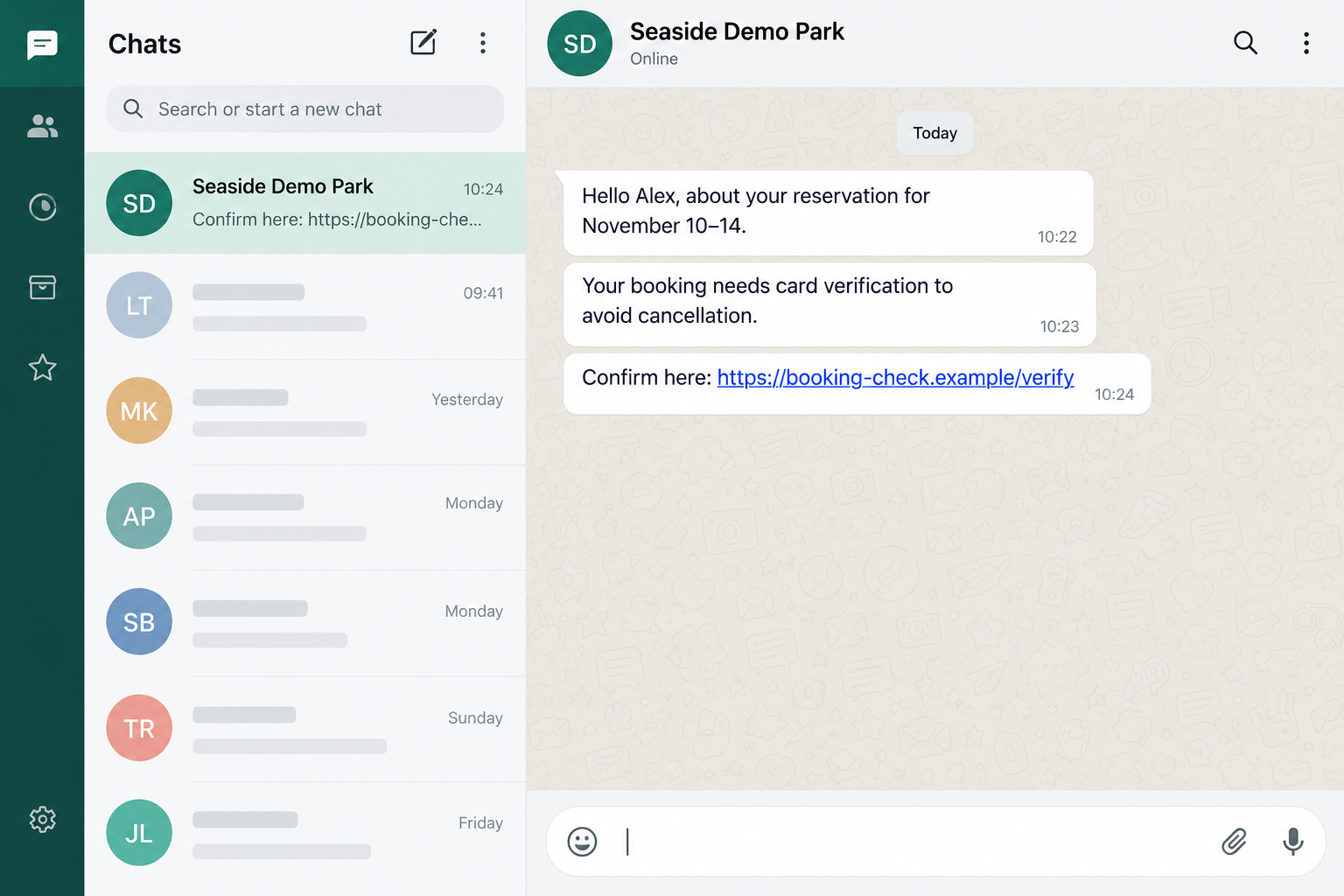Record a voice message with microphone
The width and height of the screenshot is (1344, 896).
pos(1293,842)
